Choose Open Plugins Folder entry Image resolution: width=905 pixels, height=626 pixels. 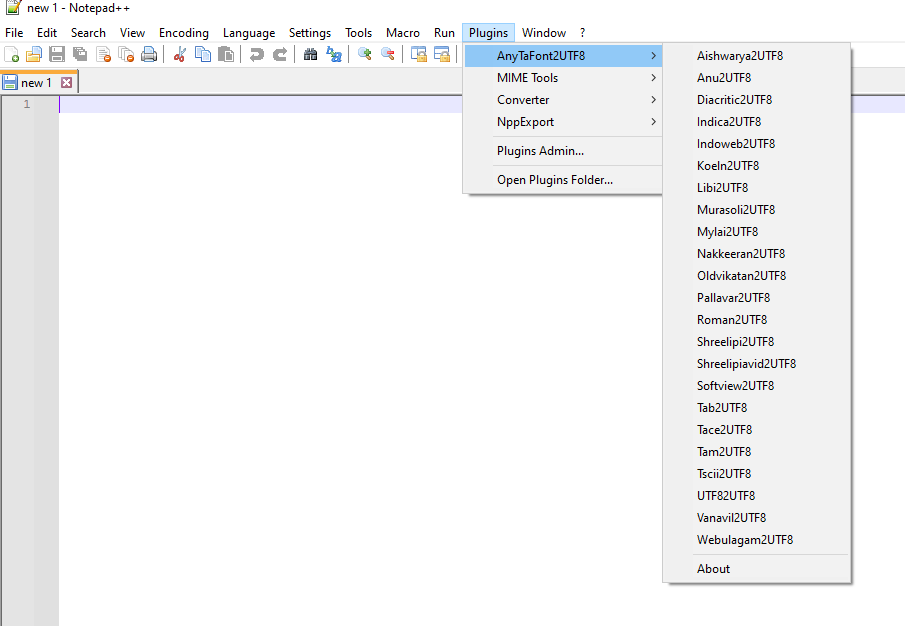coord(554,180)
